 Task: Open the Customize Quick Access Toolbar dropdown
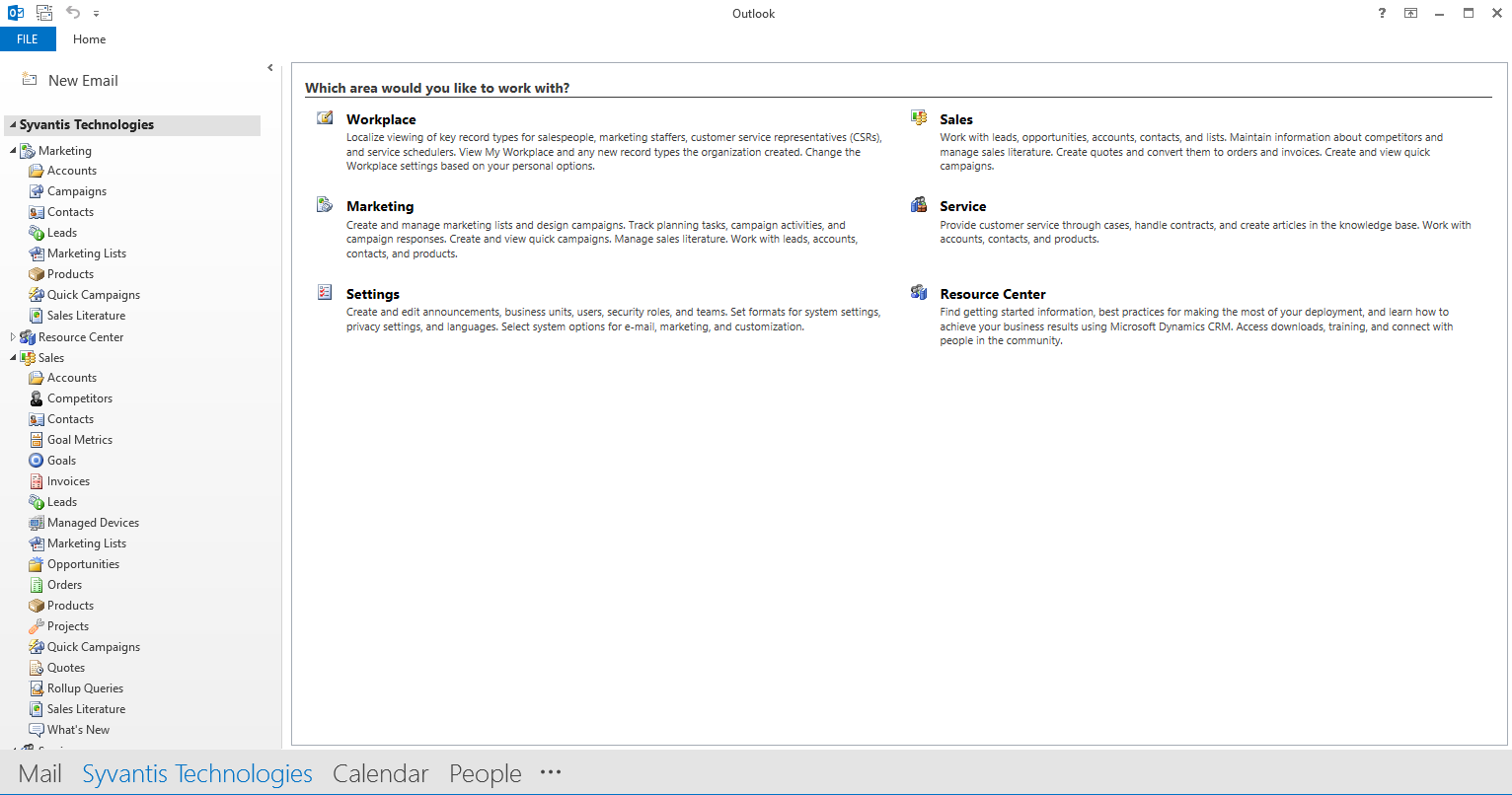96,14
